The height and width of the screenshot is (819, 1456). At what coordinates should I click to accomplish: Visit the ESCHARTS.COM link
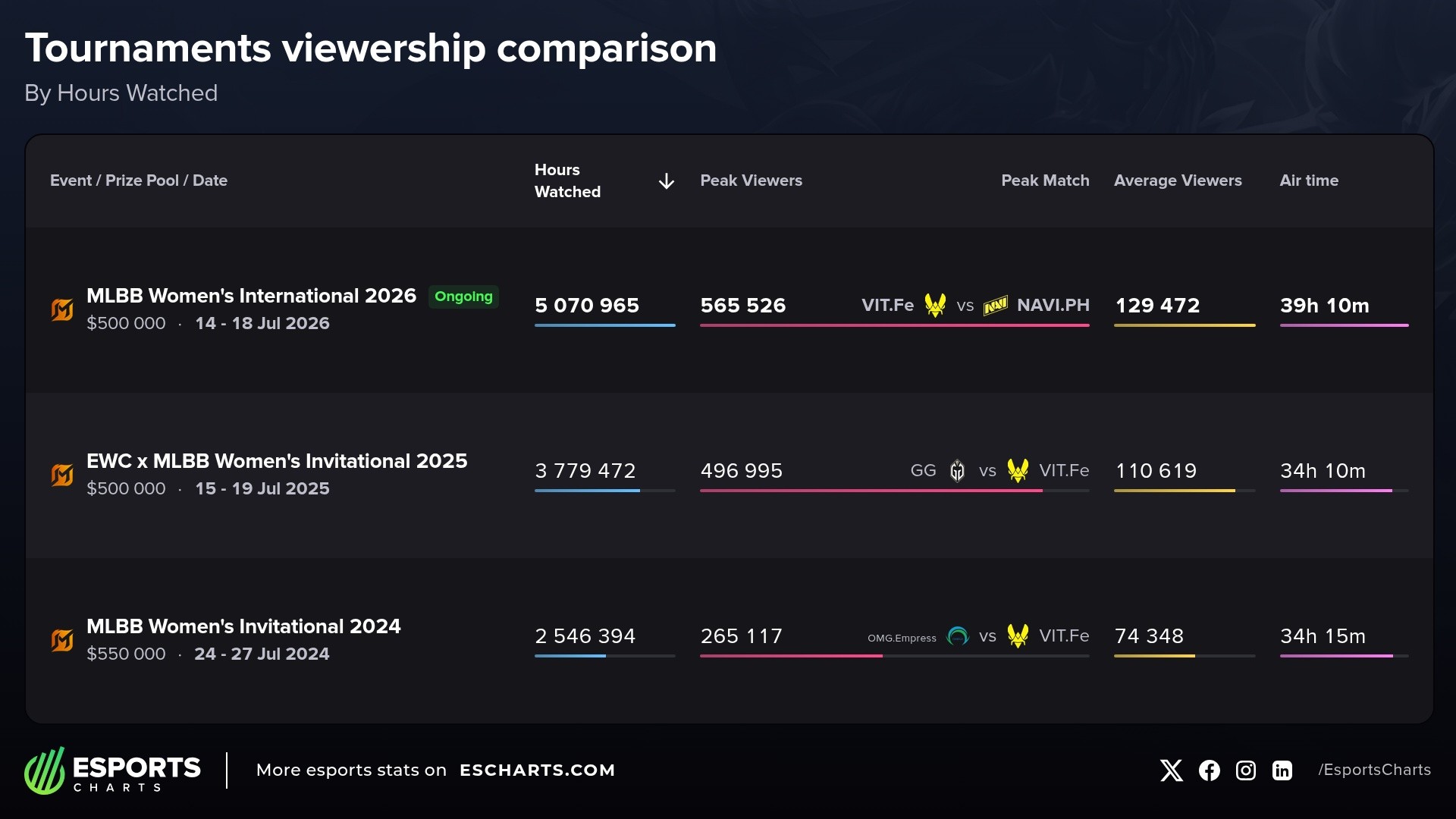[x=537, y=770]
